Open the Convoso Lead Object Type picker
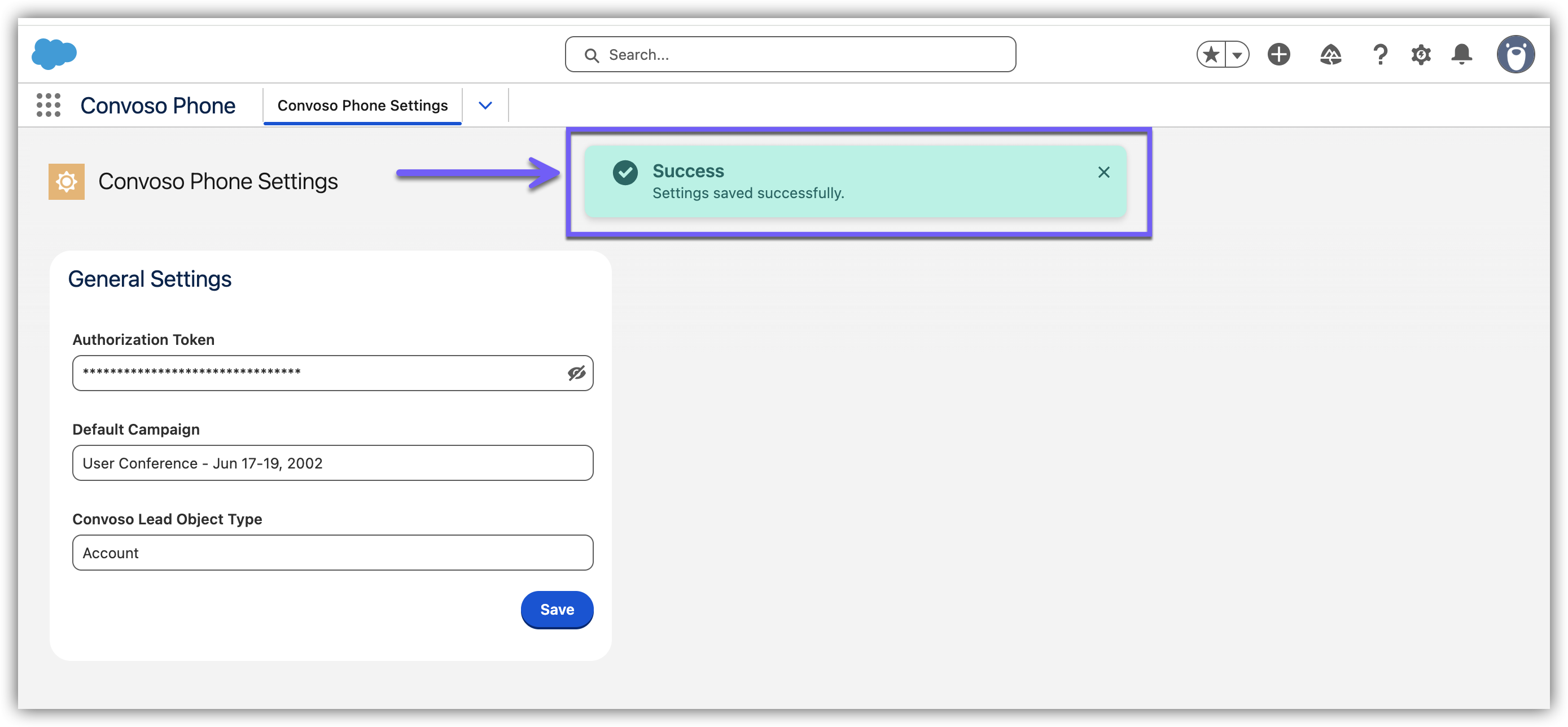 point(332,553)
